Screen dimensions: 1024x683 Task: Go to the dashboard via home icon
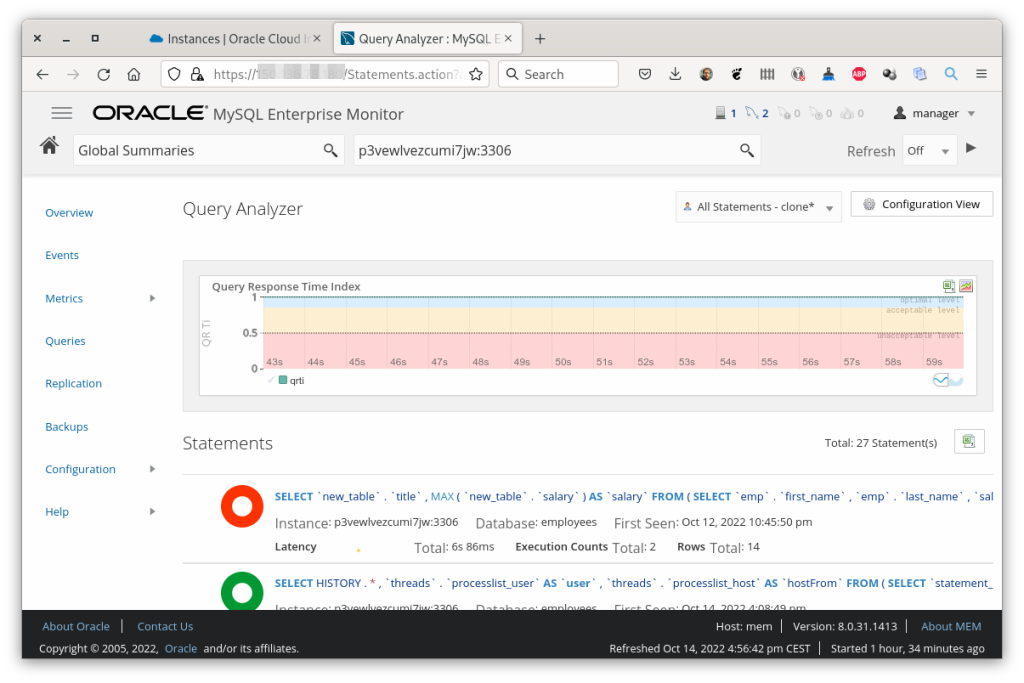[x=49, y=146]
